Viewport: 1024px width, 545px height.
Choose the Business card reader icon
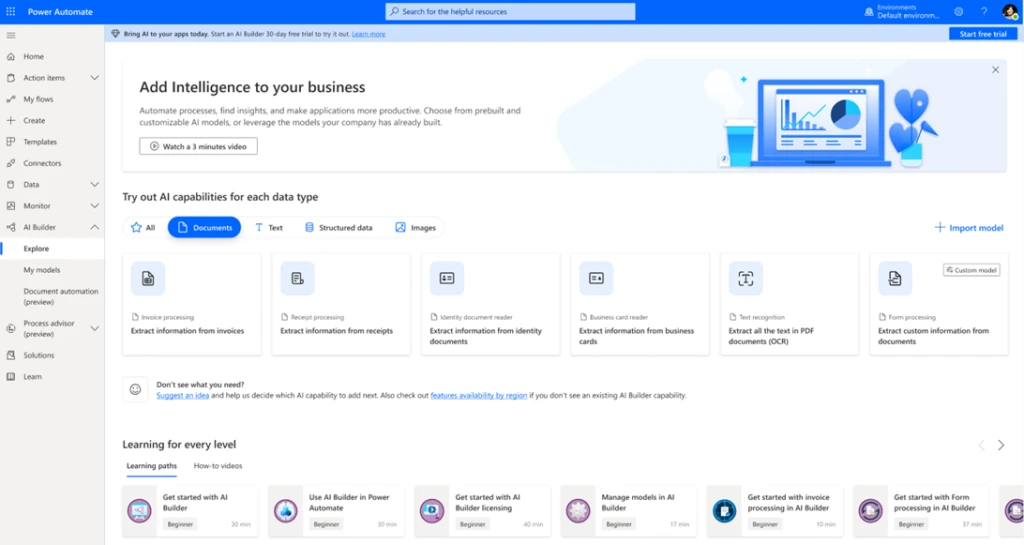(596, 278)
